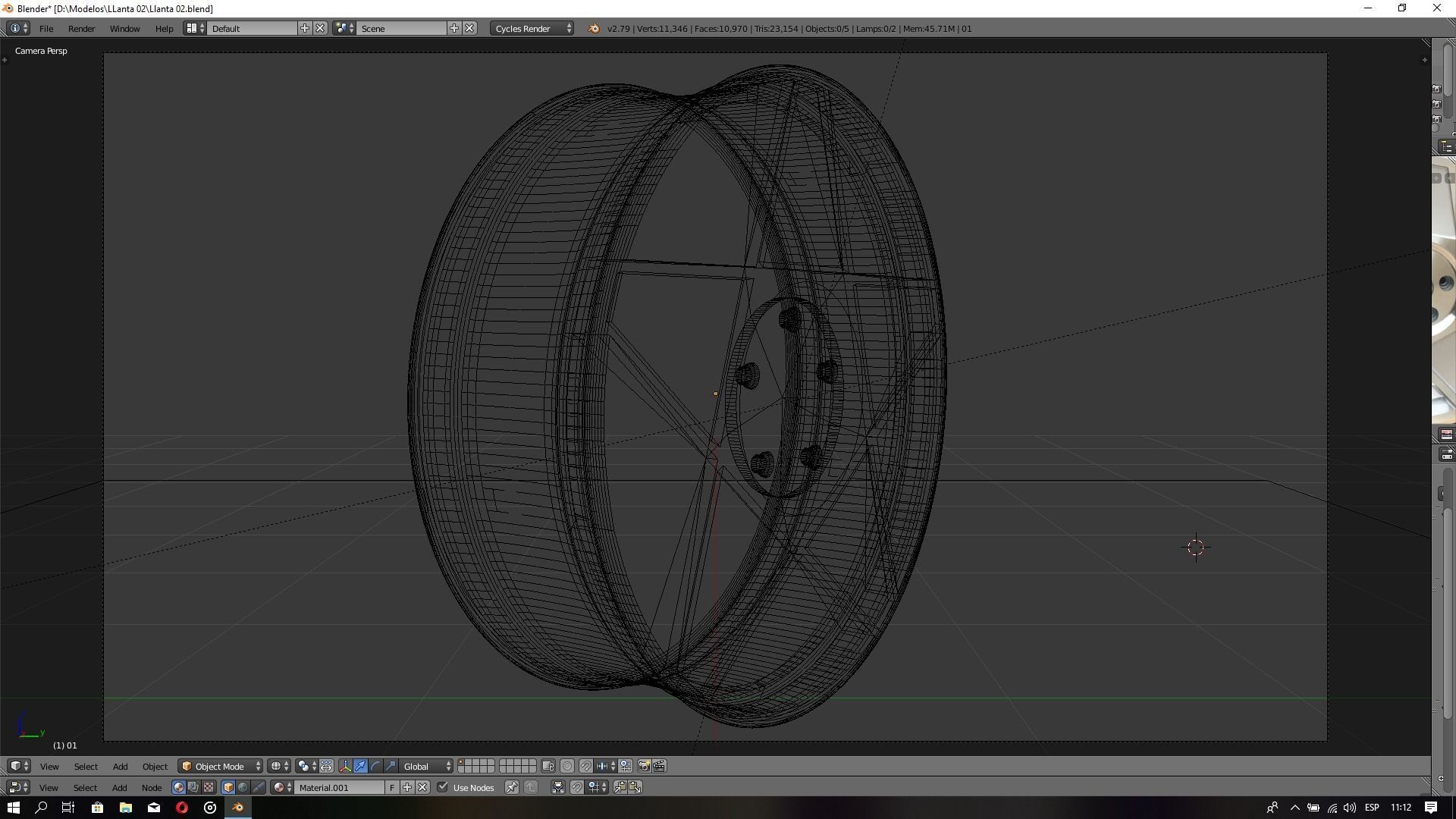Open the Window menu
Viewport: 1456px width, 819px height.
124,29
